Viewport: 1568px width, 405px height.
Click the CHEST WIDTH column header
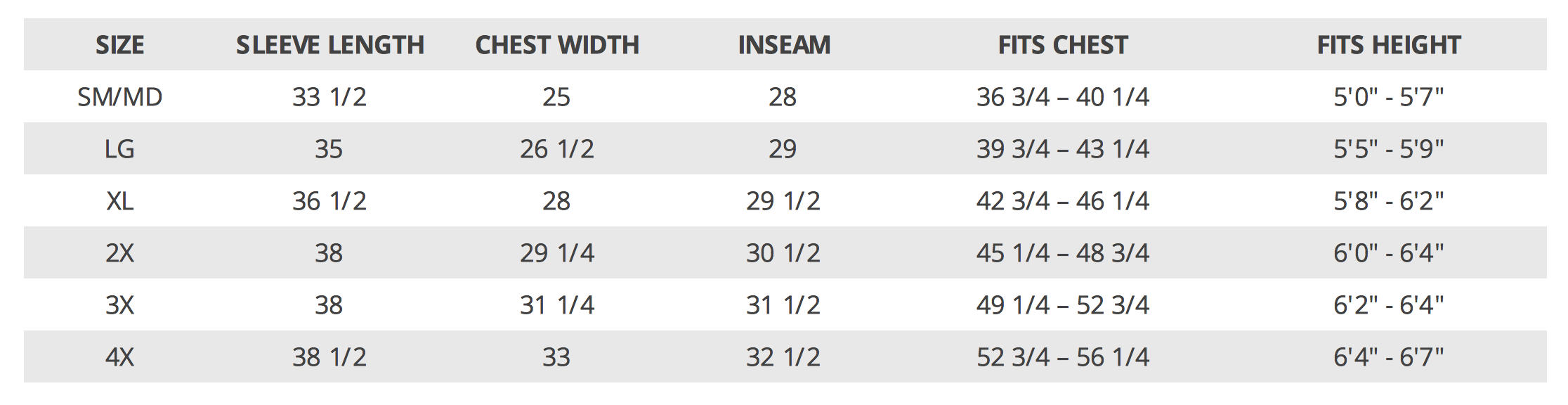pyautogui.click(x=557, y=45)
